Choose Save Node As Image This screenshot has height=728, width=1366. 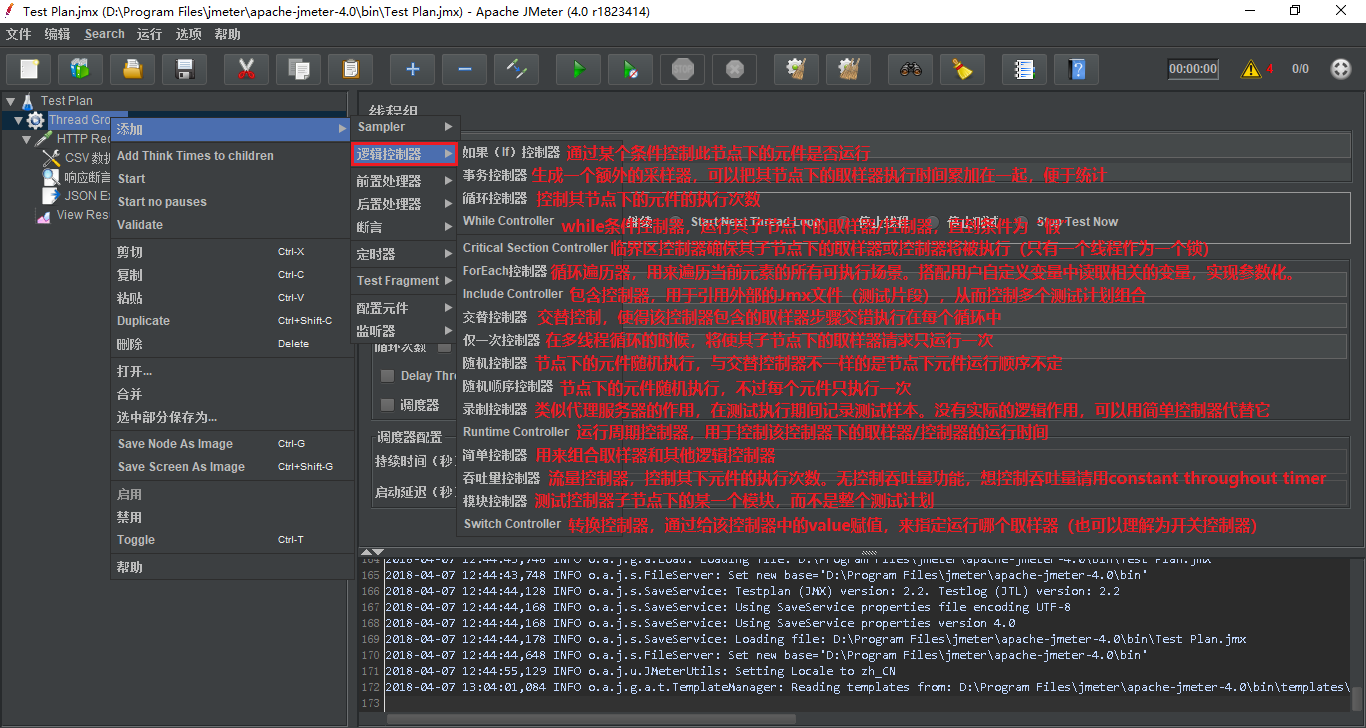tap(230, 444)
